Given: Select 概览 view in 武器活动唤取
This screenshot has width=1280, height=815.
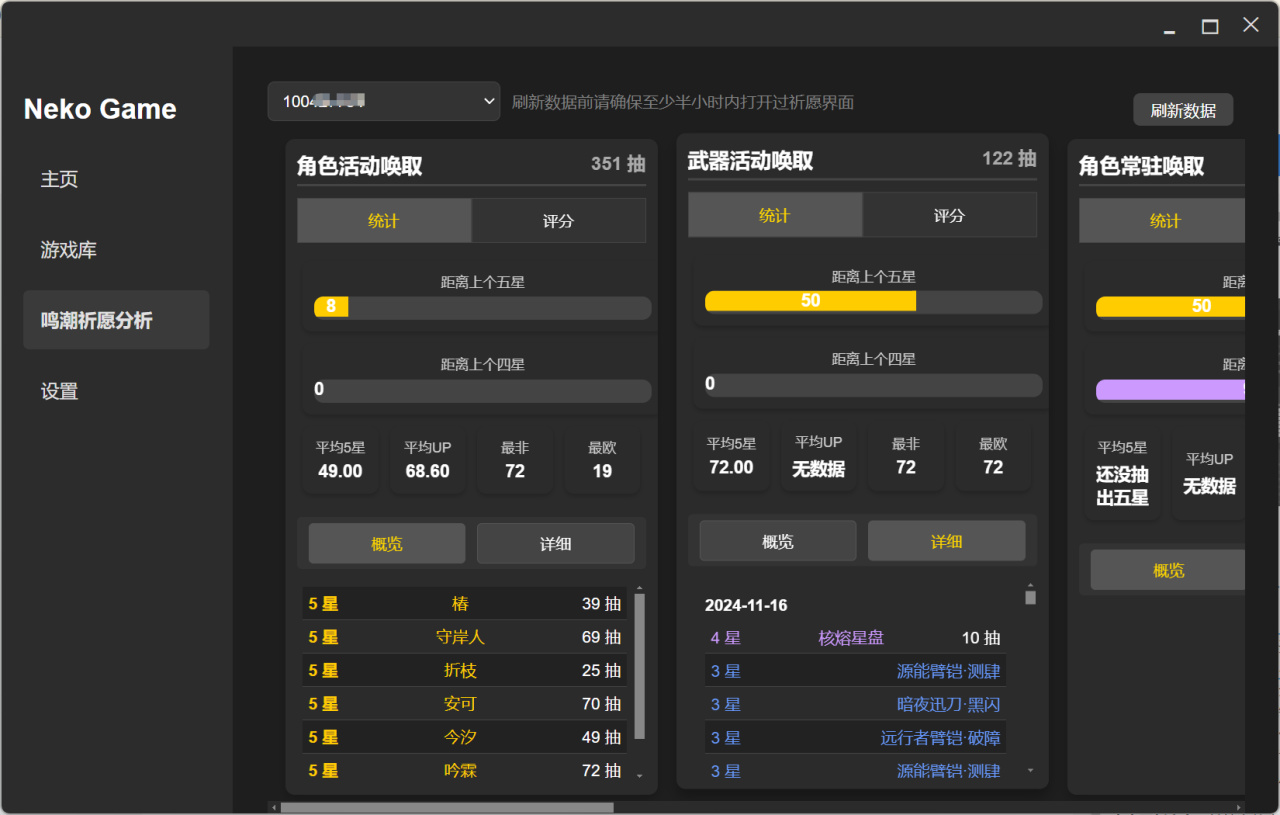Looking at the screenshot, I should pyautogui.click(x=778, y=541).
